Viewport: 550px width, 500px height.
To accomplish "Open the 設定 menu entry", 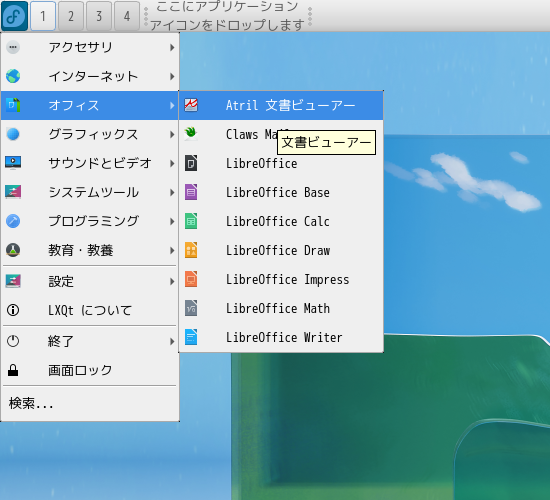I will (90, 281).
